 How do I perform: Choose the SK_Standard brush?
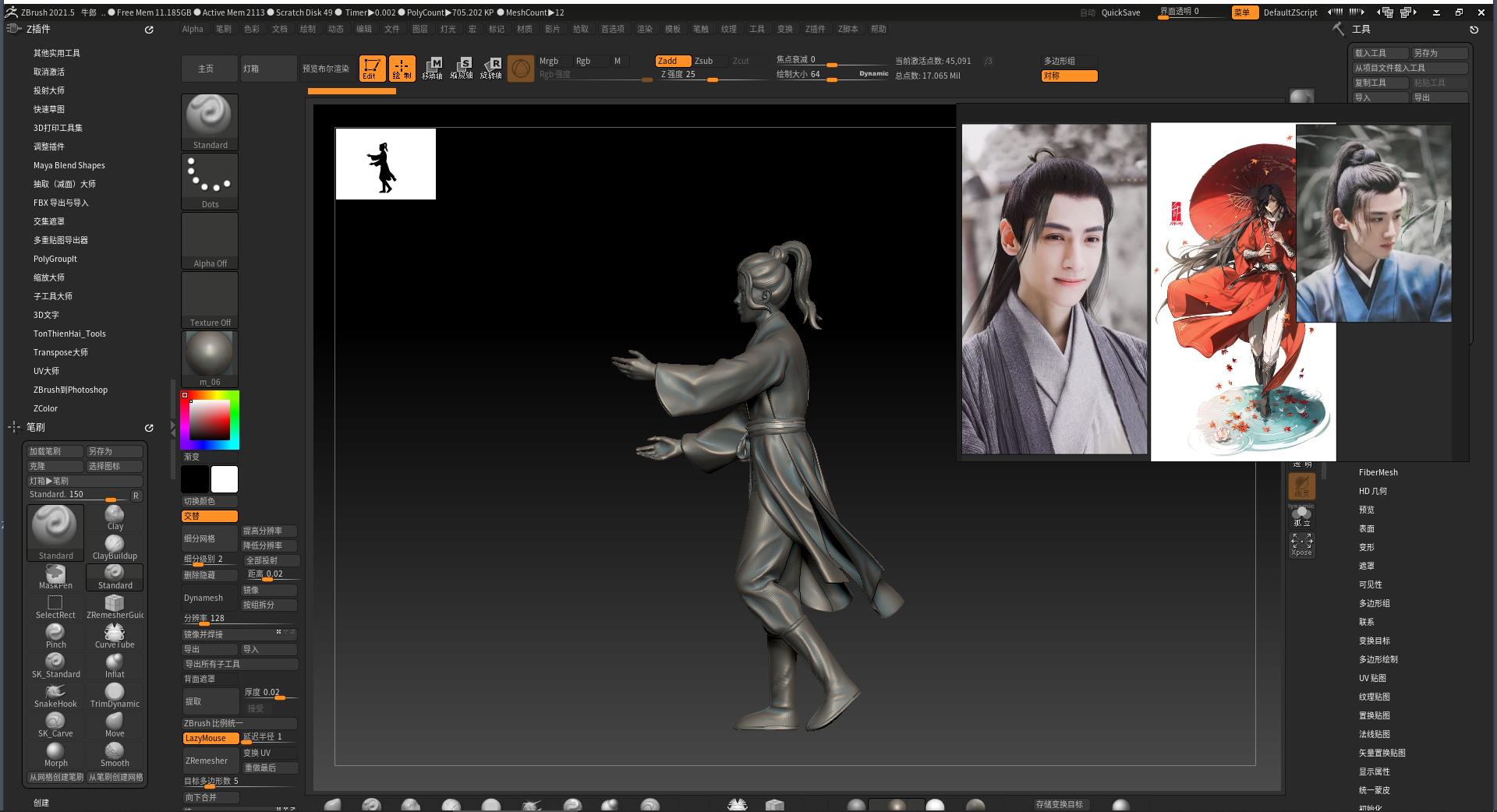(x=55, y=665)
